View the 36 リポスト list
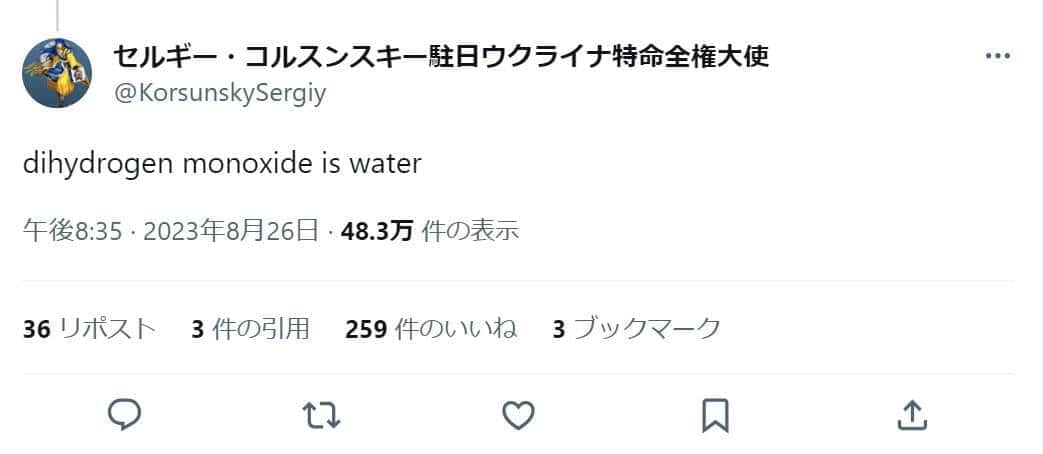The height and width of the screenshot is (454, 1043). click(89, 328)
